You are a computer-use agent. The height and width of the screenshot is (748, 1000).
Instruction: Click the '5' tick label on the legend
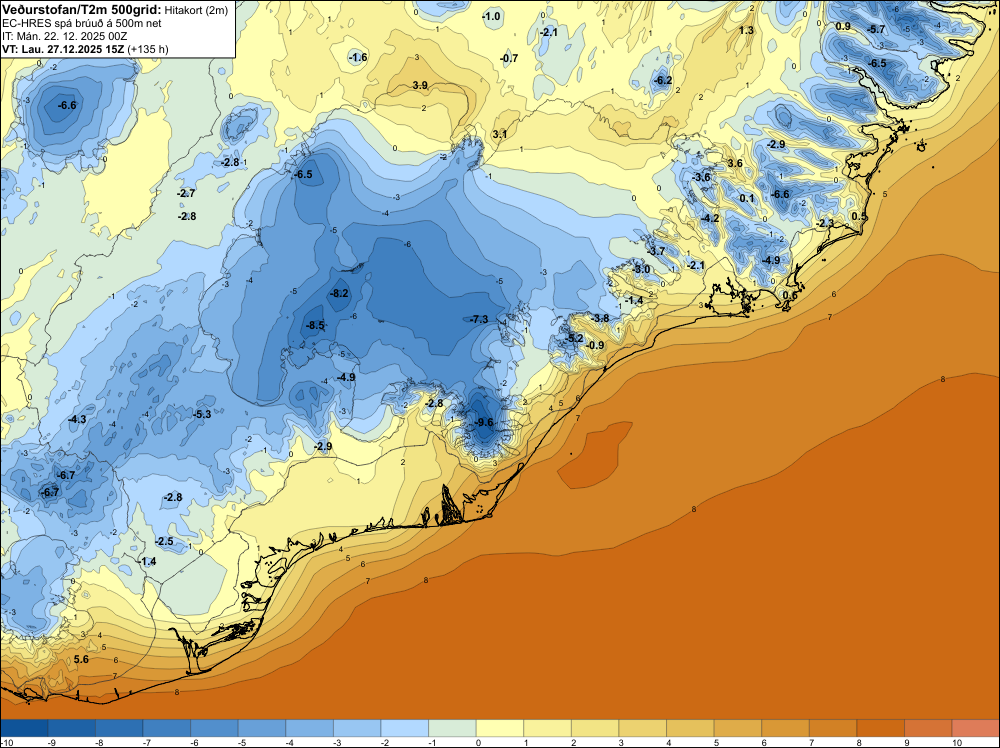point(716,742)
